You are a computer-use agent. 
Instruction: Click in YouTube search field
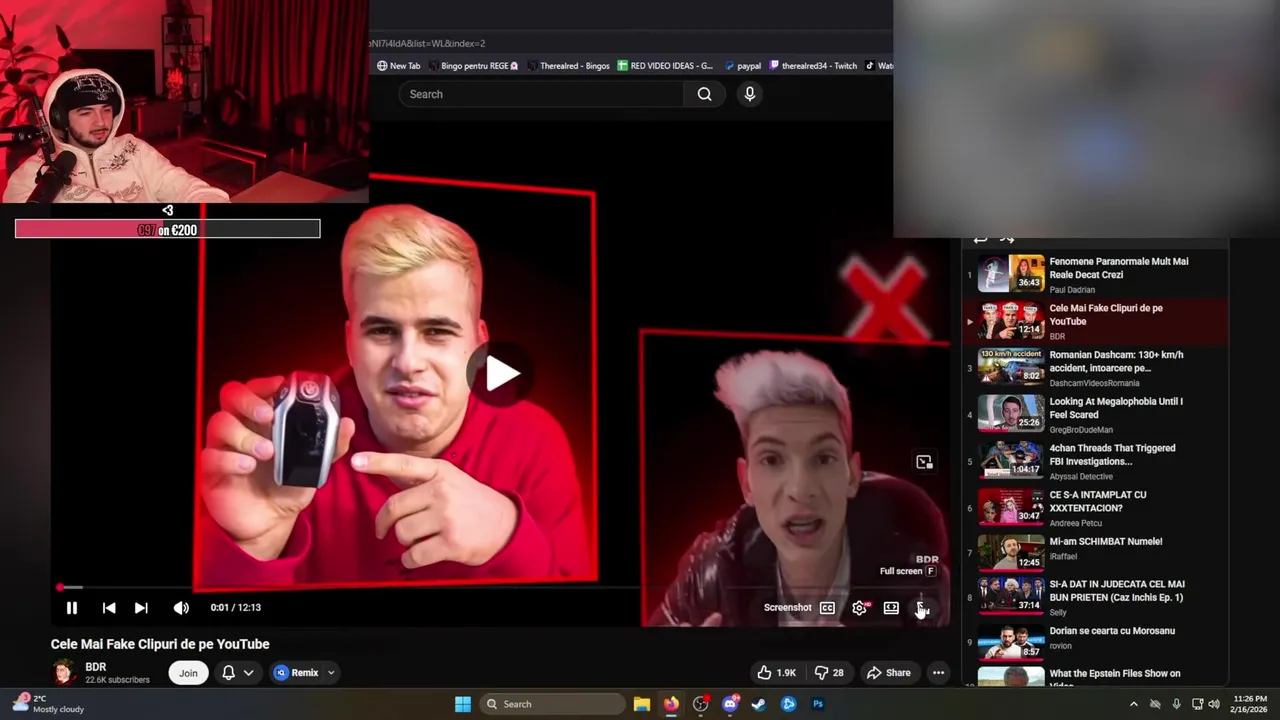pyautogui.click(x=542, y=94)
